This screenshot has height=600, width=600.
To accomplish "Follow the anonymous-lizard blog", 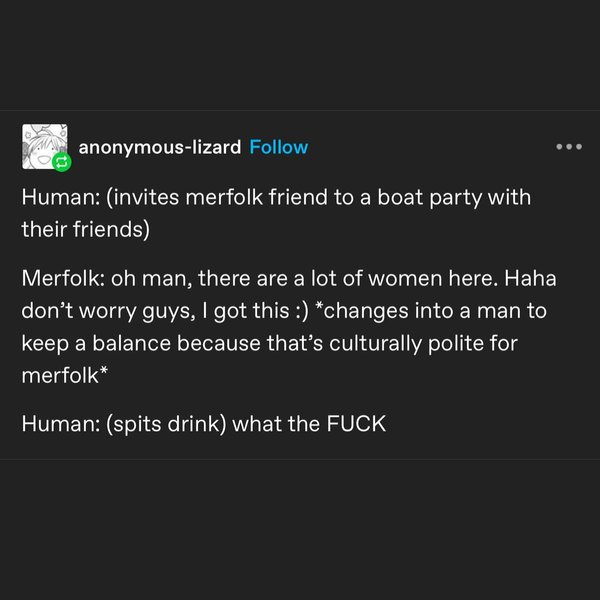I will point(278,147).
